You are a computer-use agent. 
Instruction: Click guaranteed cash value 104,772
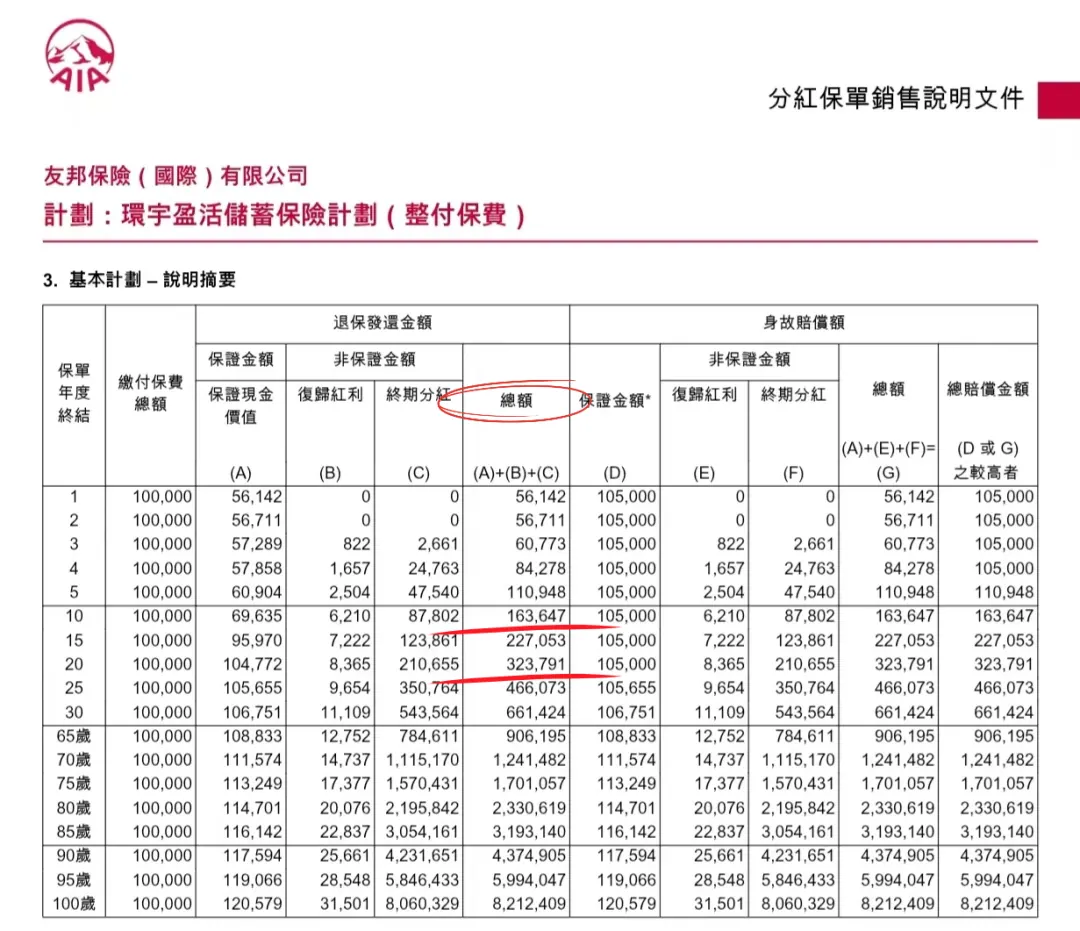[252, 664]
